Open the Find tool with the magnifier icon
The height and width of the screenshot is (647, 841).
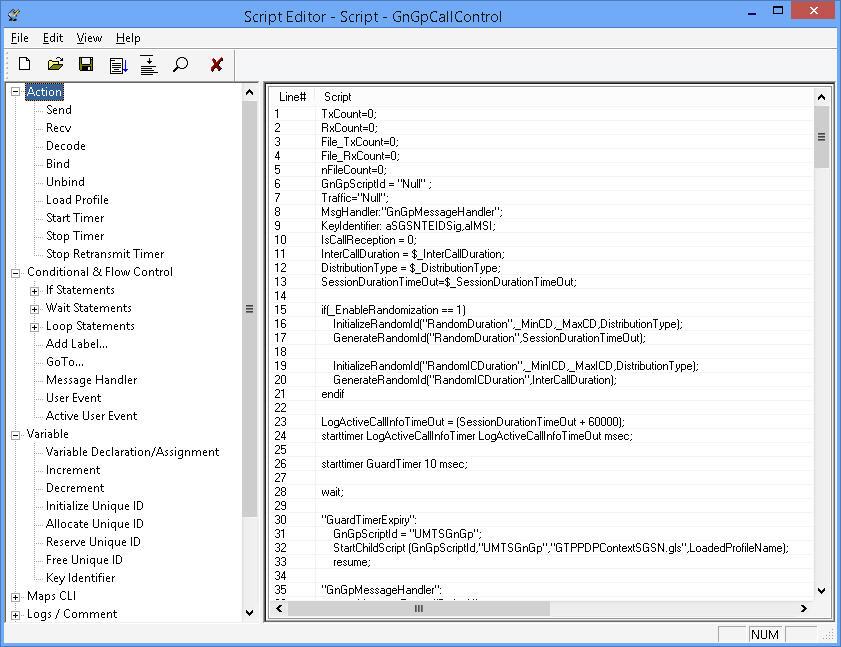click(182, 64)
